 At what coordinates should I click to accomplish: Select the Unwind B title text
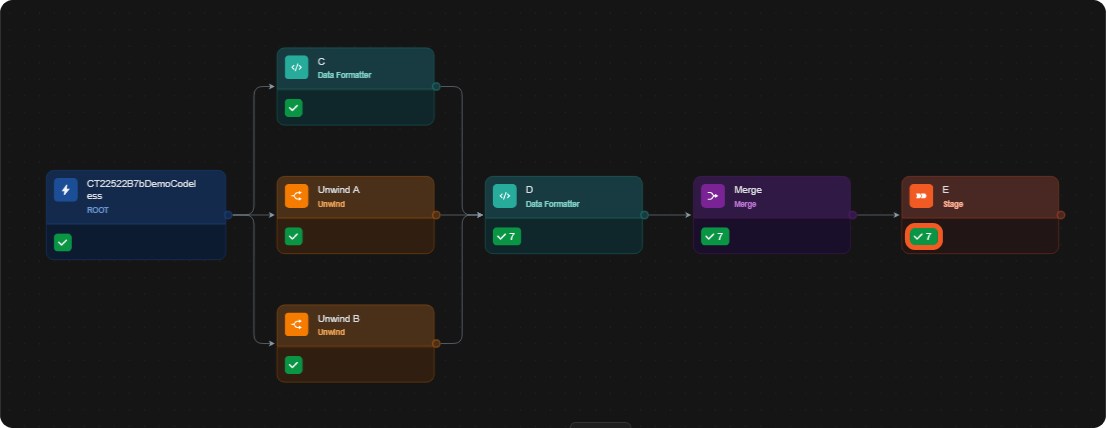(339, 319)
